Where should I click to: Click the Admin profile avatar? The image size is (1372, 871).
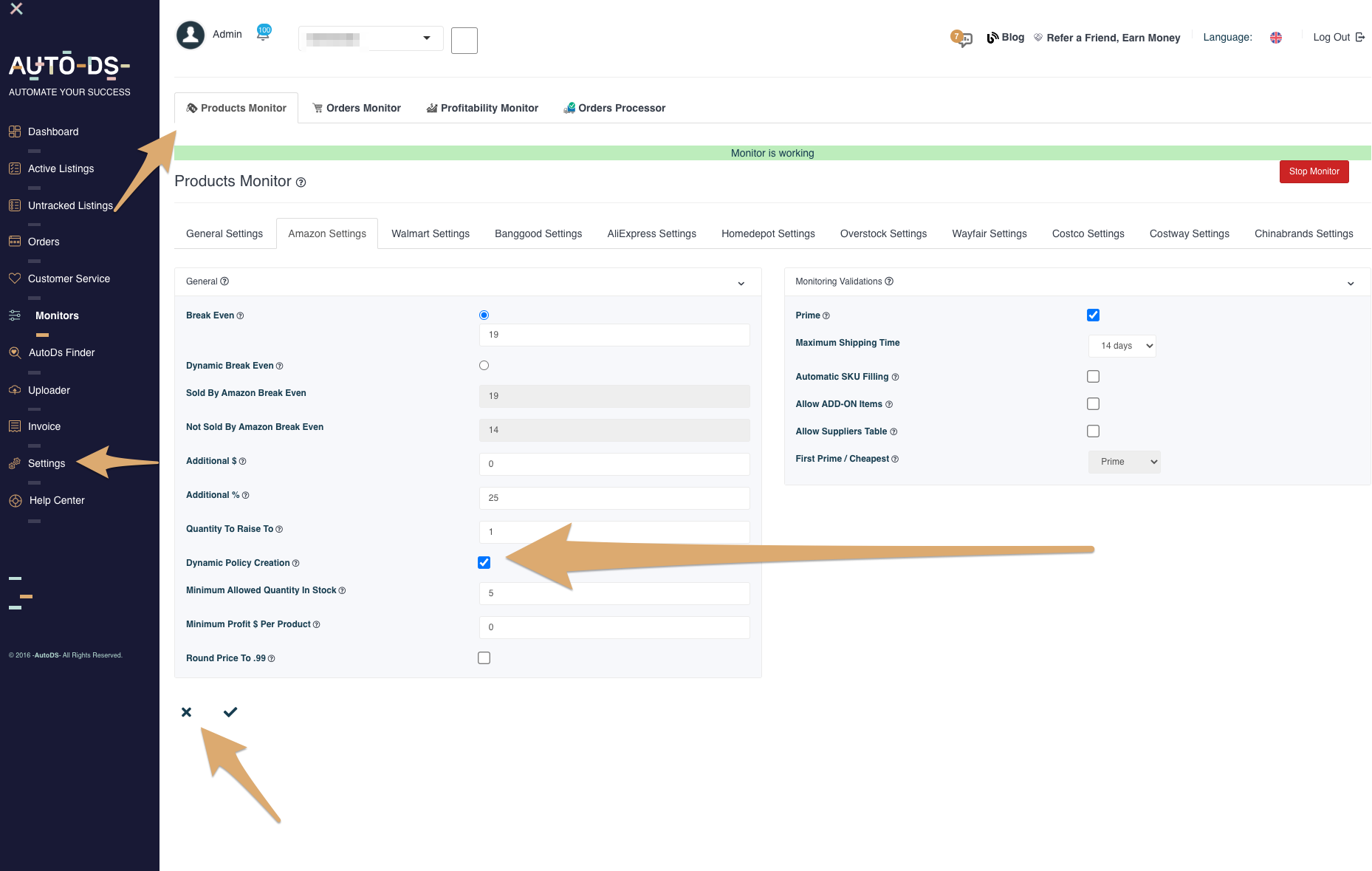point(191,35)
